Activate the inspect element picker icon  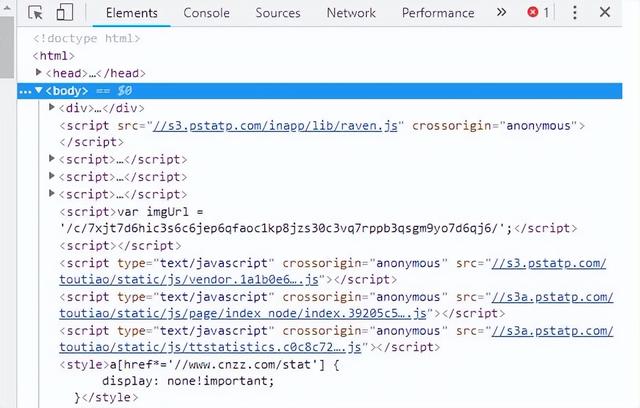click(x=36, y=13)
